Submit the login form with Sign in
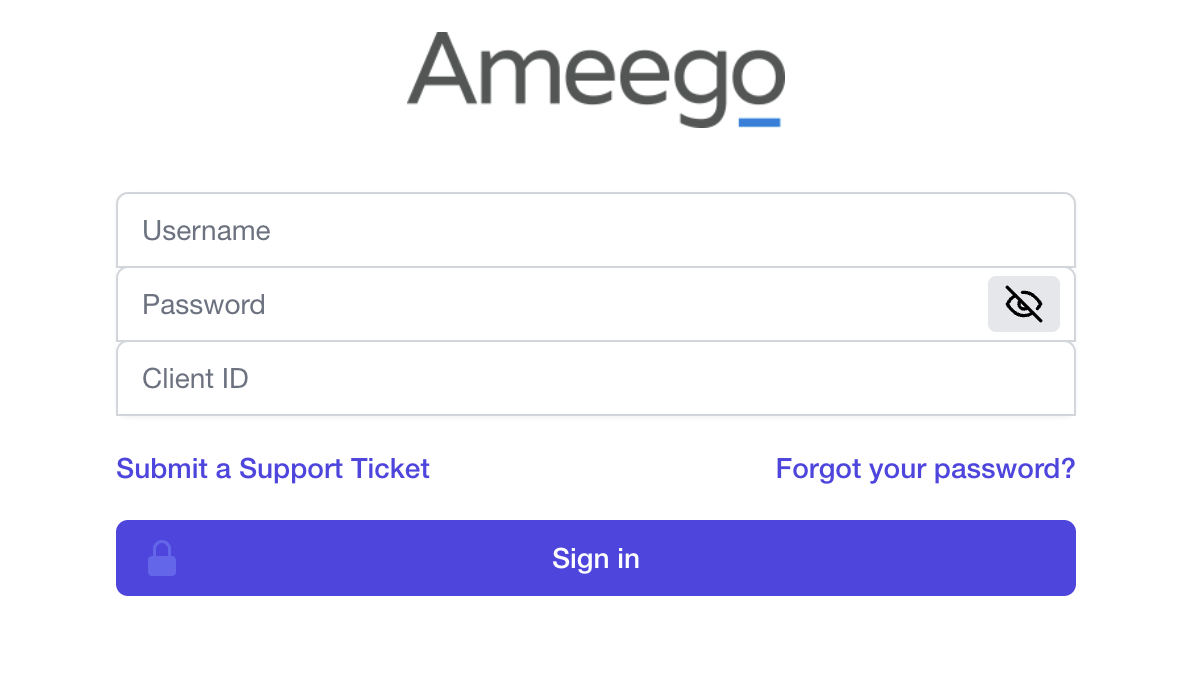1178x676 pixels. (595, 558)
